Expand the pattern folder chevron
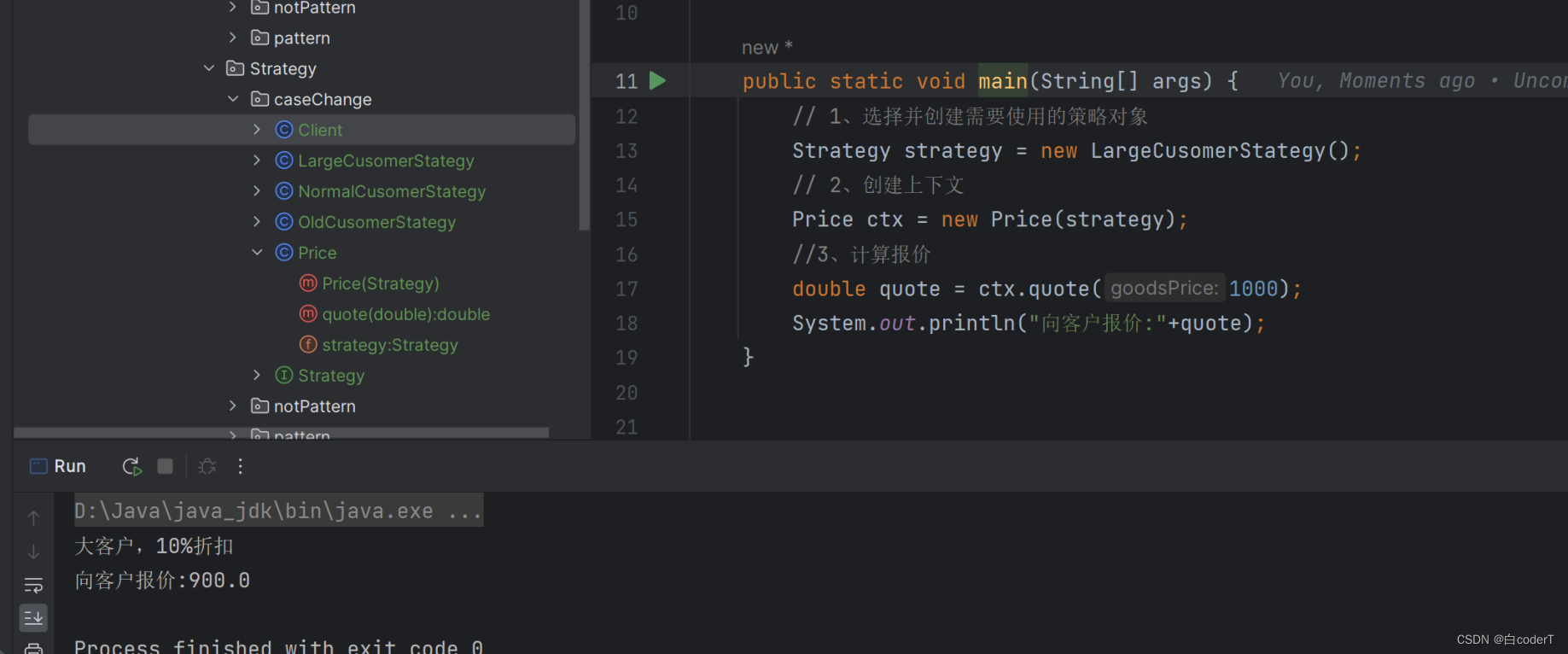 [x=233, y=38]
